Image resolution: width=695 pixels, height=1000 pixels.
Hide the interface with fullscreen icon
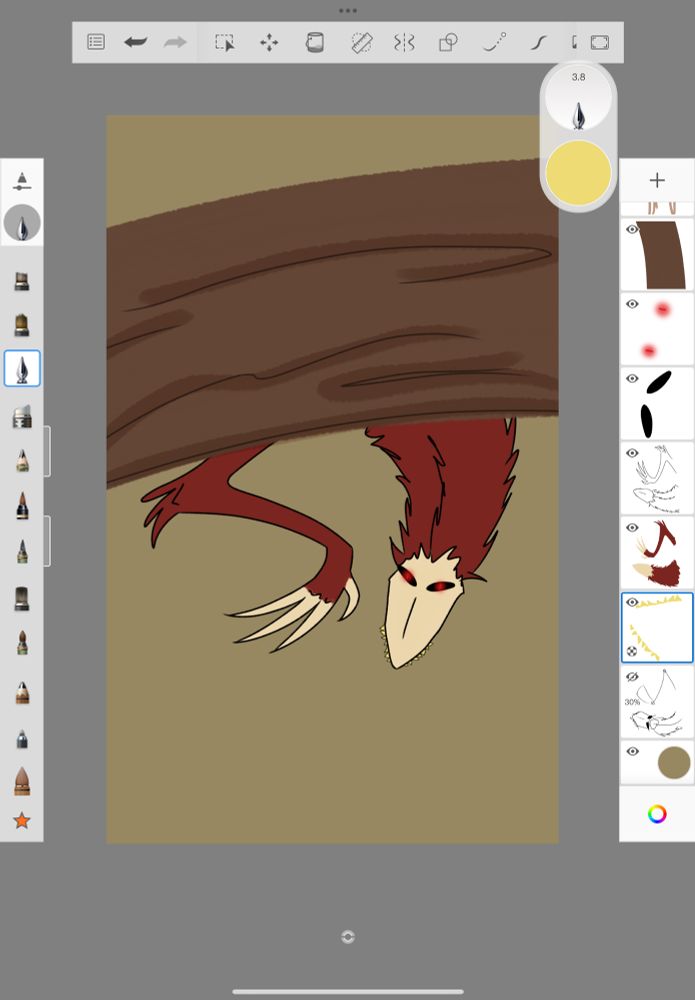point(599,43)
